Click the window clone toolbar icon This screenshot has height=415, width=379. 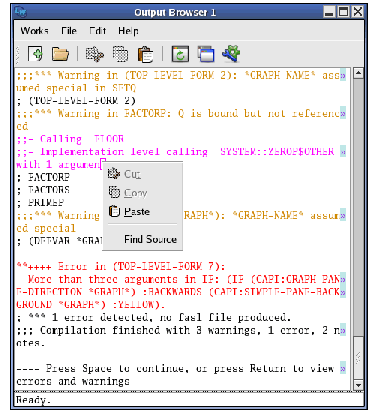tap(206, 54)
